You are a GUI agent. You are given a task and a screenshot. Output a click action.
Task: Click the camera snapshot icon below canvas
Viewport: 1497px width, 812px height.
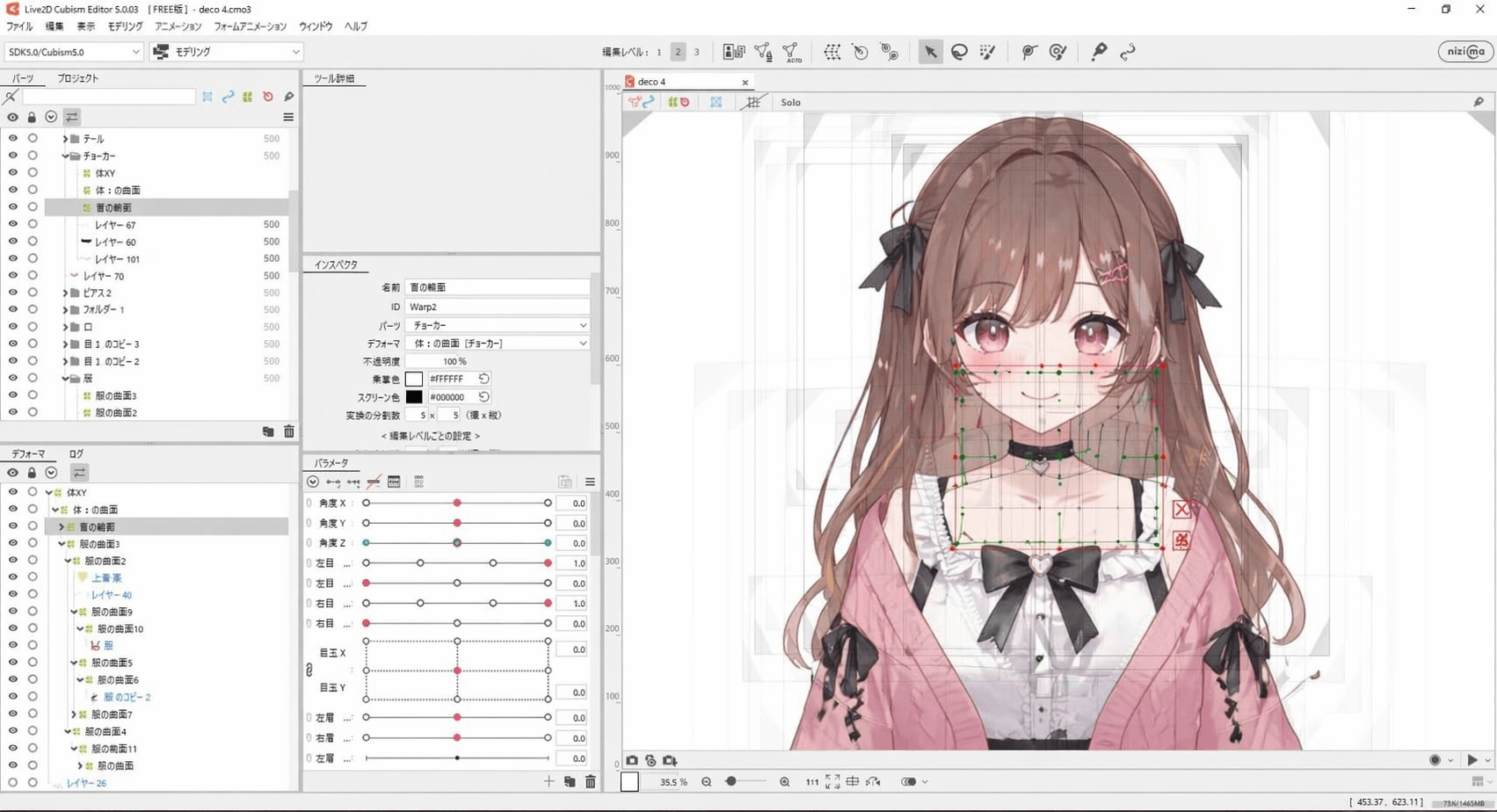point(632,760)
